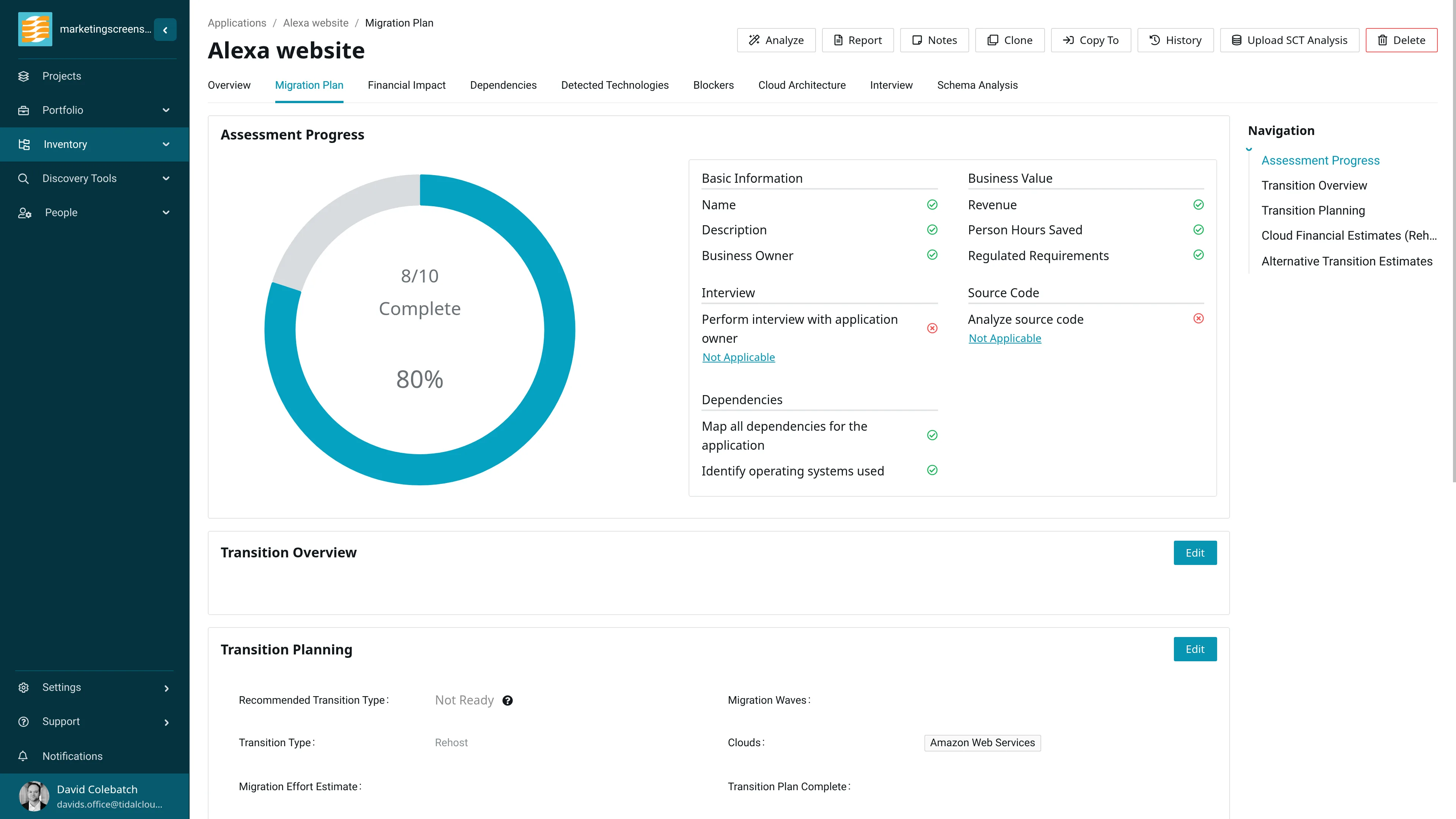Viewport: 1456px width, 819px height.
Task: Open the Blockers tab
Action: (713, 85)
